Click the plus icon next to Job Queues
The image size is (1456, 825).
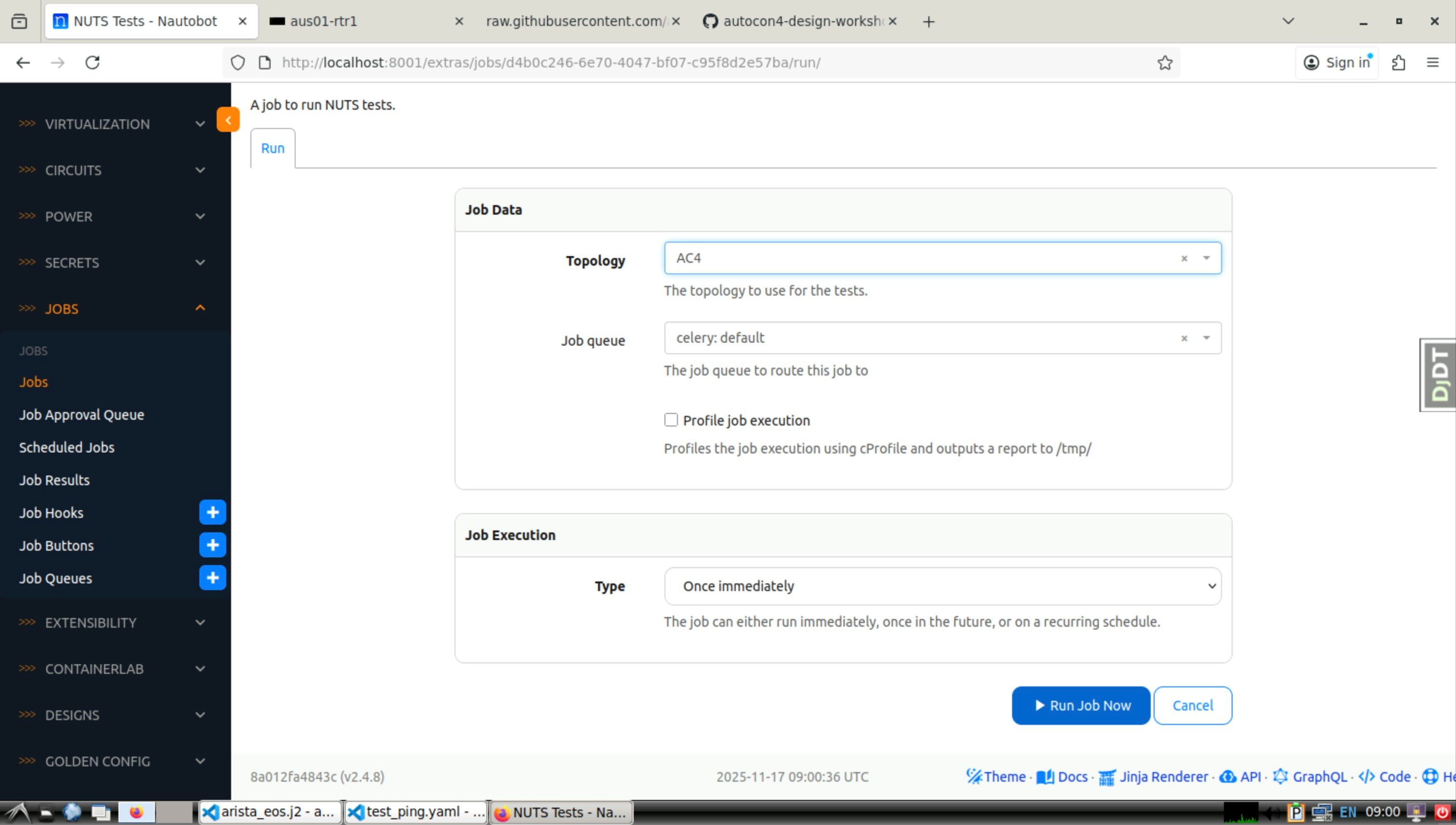click(212, 578)
